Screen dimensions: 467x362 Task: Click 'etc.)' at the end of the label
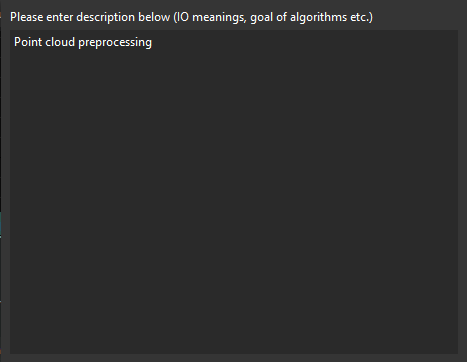point(361,17)
